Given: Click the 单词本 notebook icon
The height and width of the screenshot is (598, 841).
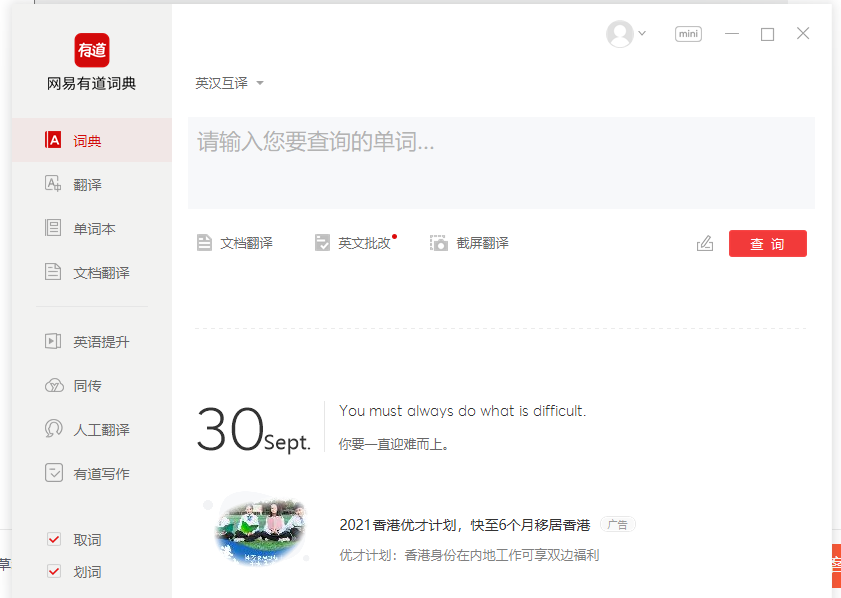Looking at the screenshot, I should point(53,227).
